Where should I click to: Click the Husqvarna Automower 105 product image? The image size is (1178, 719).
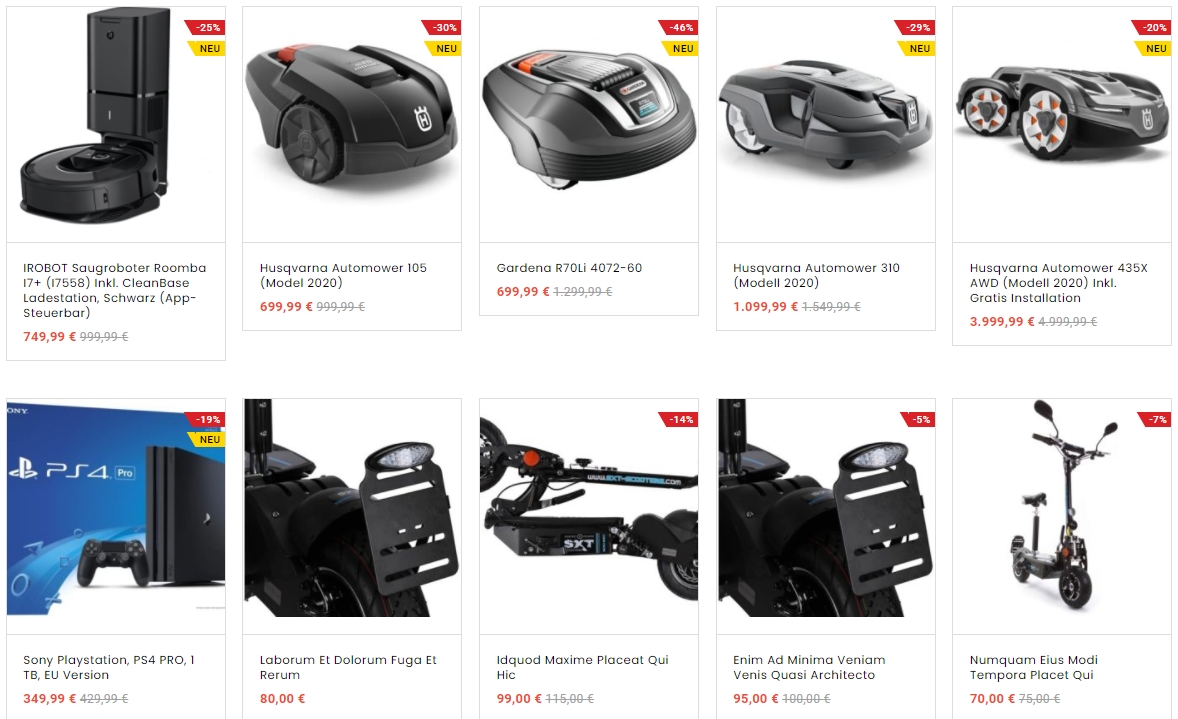[x=352, y=125]
